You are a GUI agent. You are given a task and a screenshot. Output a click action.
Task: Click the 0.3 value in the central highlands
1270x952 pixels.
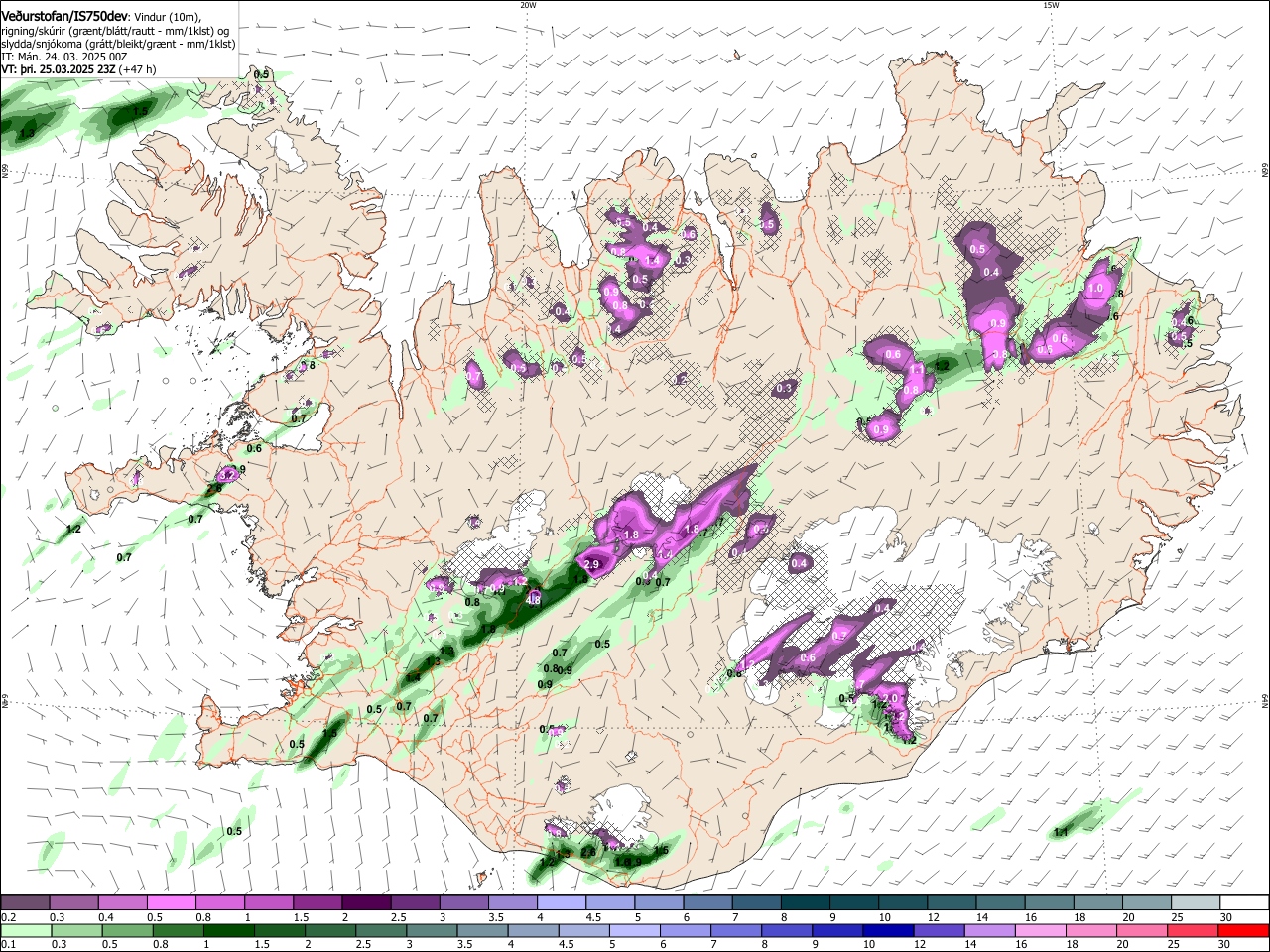coord(784,389)
